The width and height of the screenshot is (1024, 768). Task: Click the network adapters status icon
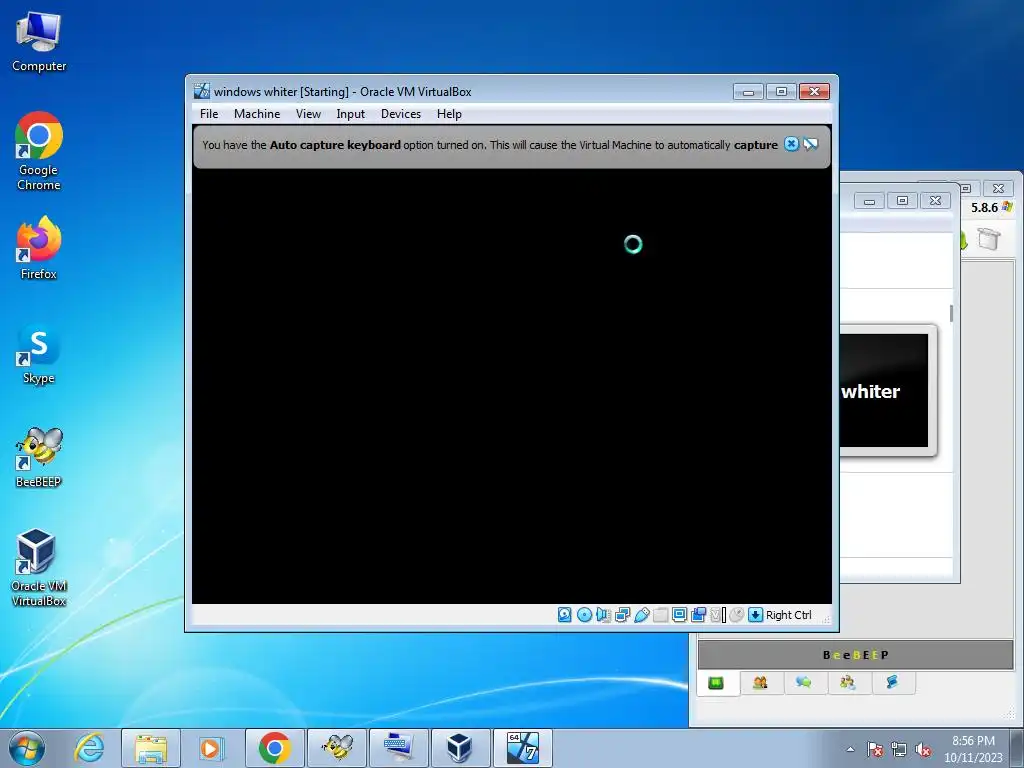(x=622, y=615)
